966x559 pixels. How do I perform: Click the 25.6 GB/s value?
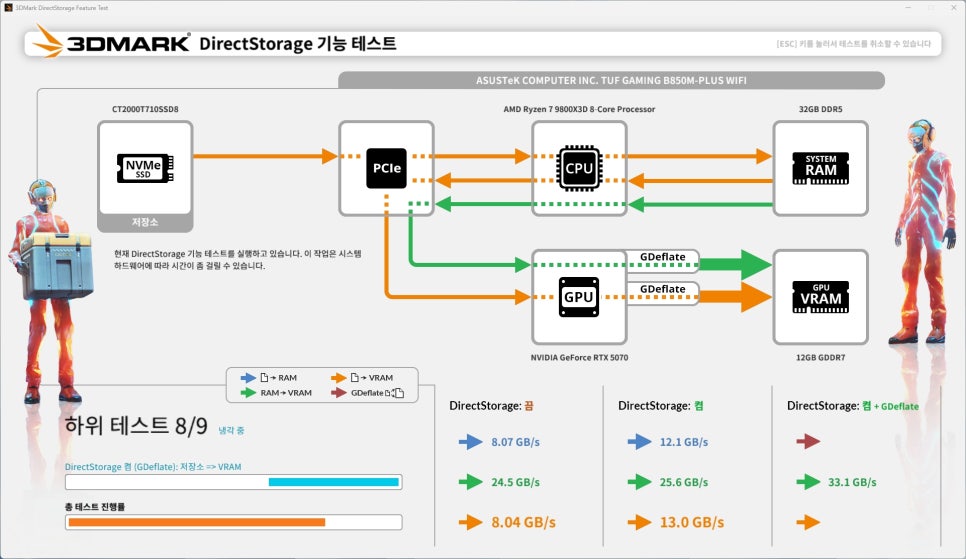[x=684, y=482]
